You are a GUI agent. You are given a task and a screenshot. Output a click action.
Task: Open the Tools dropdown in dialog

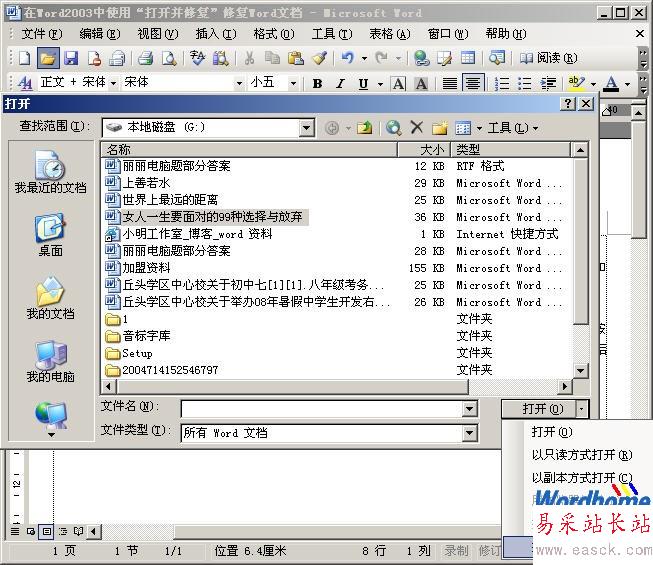click(x=513, y=128)
